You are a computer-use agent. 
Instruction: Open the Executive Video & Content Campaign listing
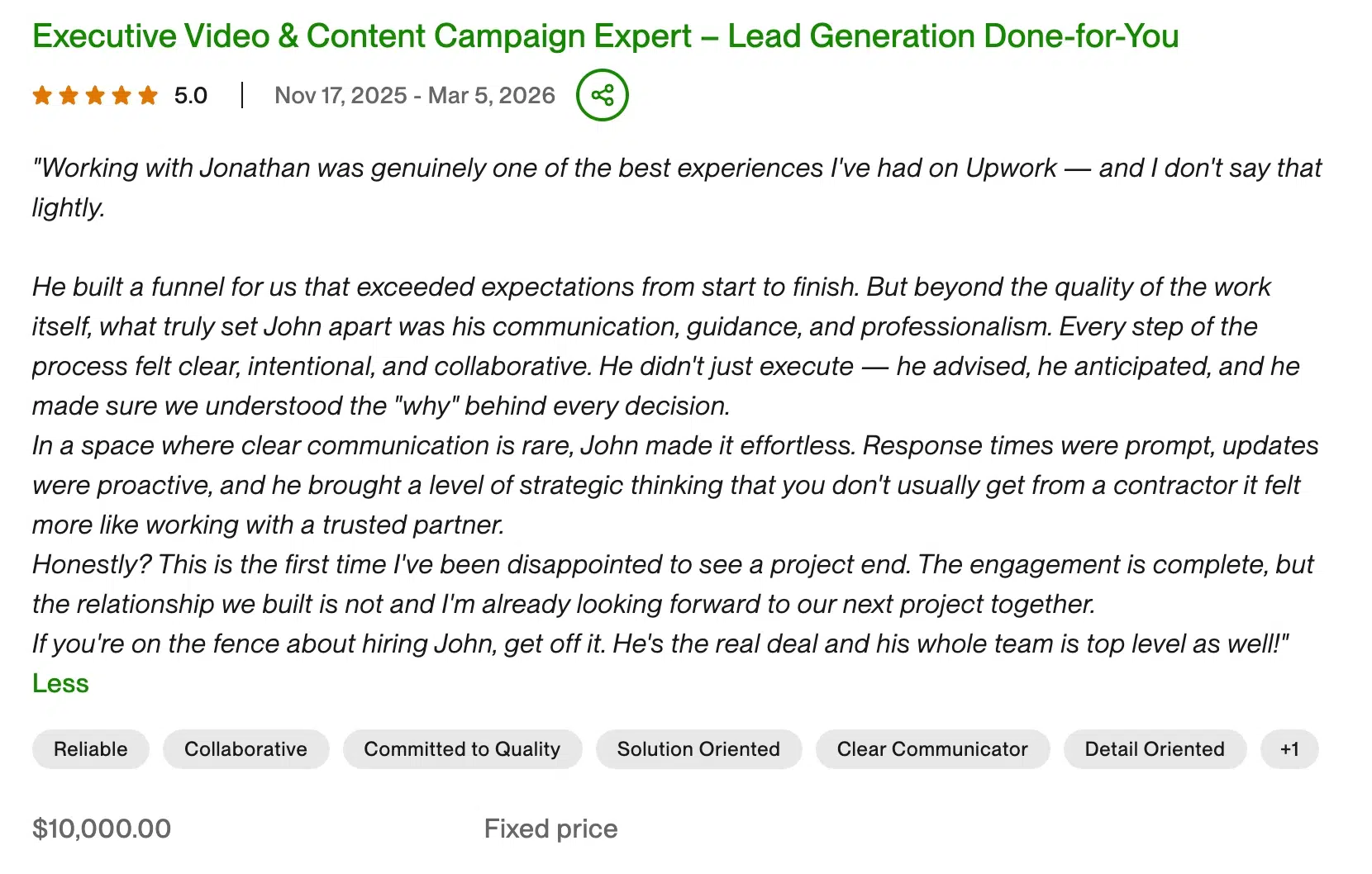606,36
